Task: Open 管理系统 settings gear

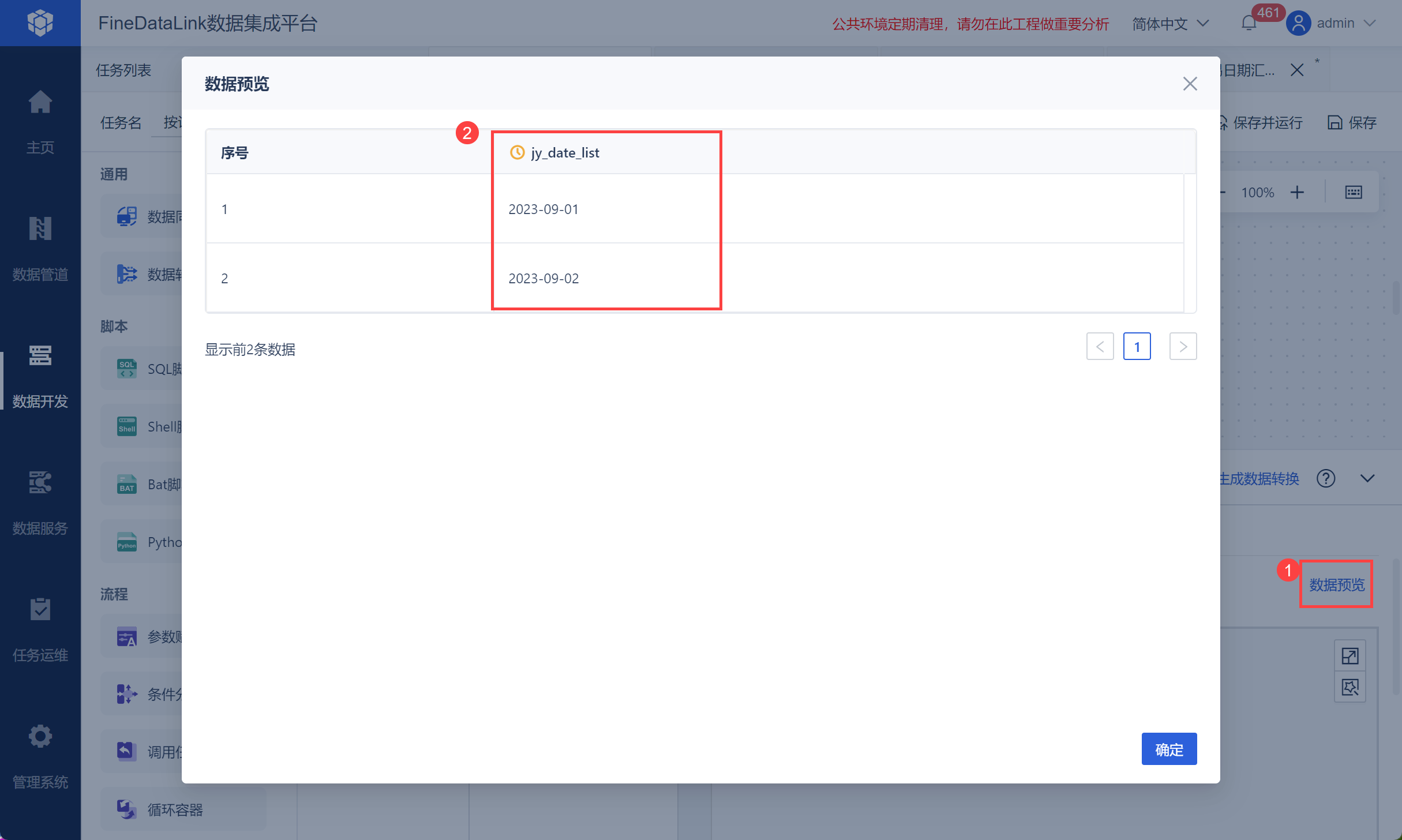Action: point(40,737)
